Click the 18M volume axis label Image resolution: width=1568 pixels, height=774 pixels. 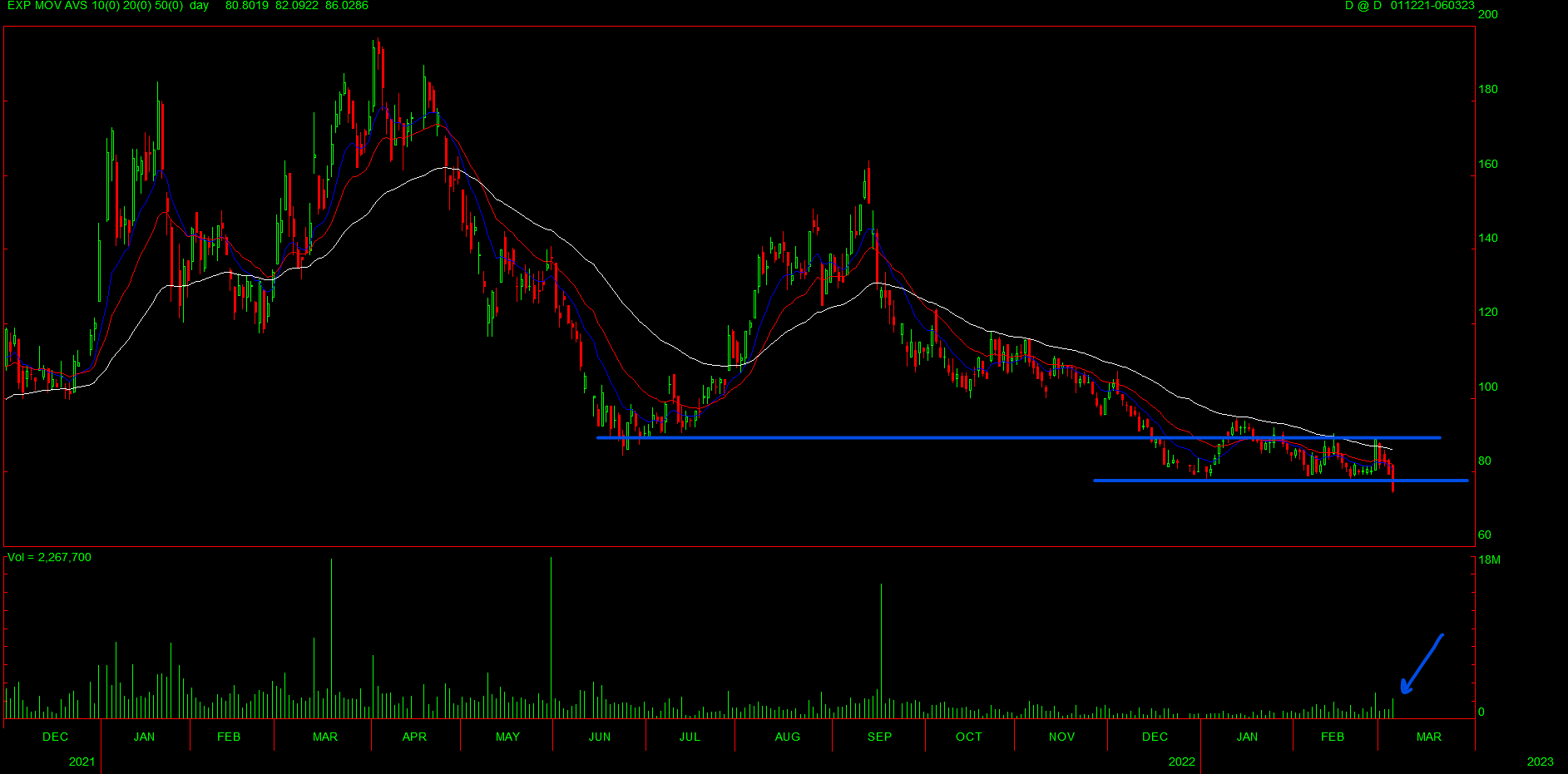(1490, 560)
